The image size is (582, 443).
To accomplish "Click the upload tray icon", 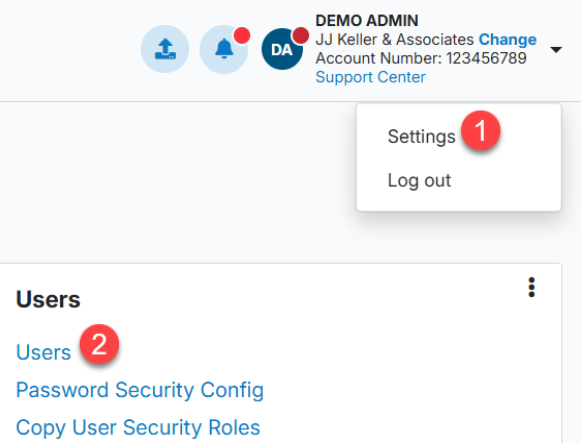I will (x=165, y=49).
